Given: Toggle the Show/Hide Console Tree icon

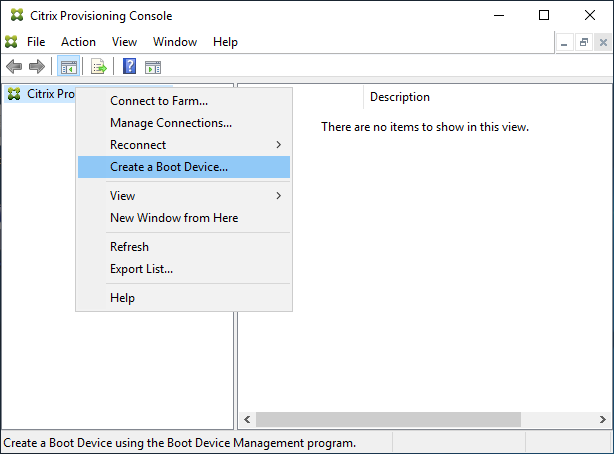Looking at the screenshot, I should (x=69, y=67).
